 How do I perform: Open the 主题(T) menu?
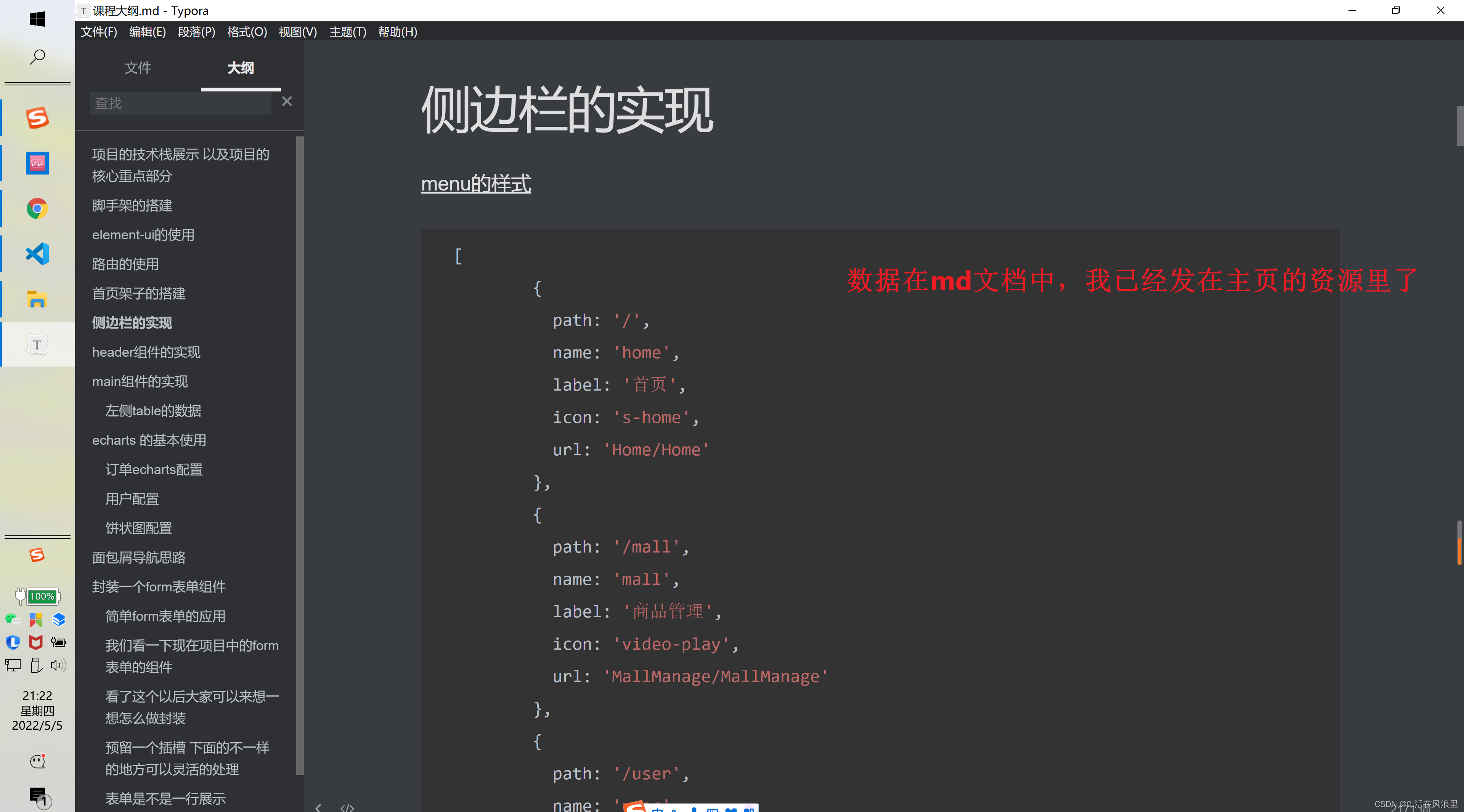(x=348, y=32)
